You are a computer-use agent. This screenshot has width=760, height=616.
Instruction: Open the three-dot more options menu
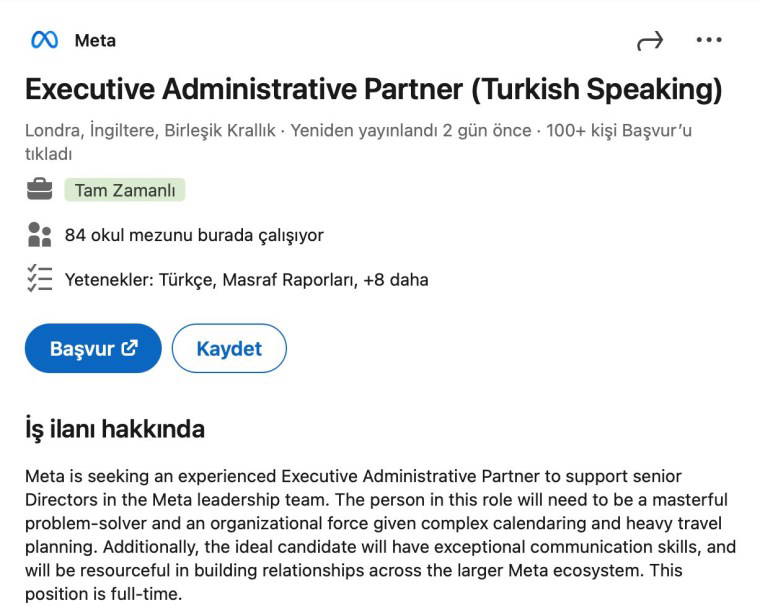tap(709, 40)
